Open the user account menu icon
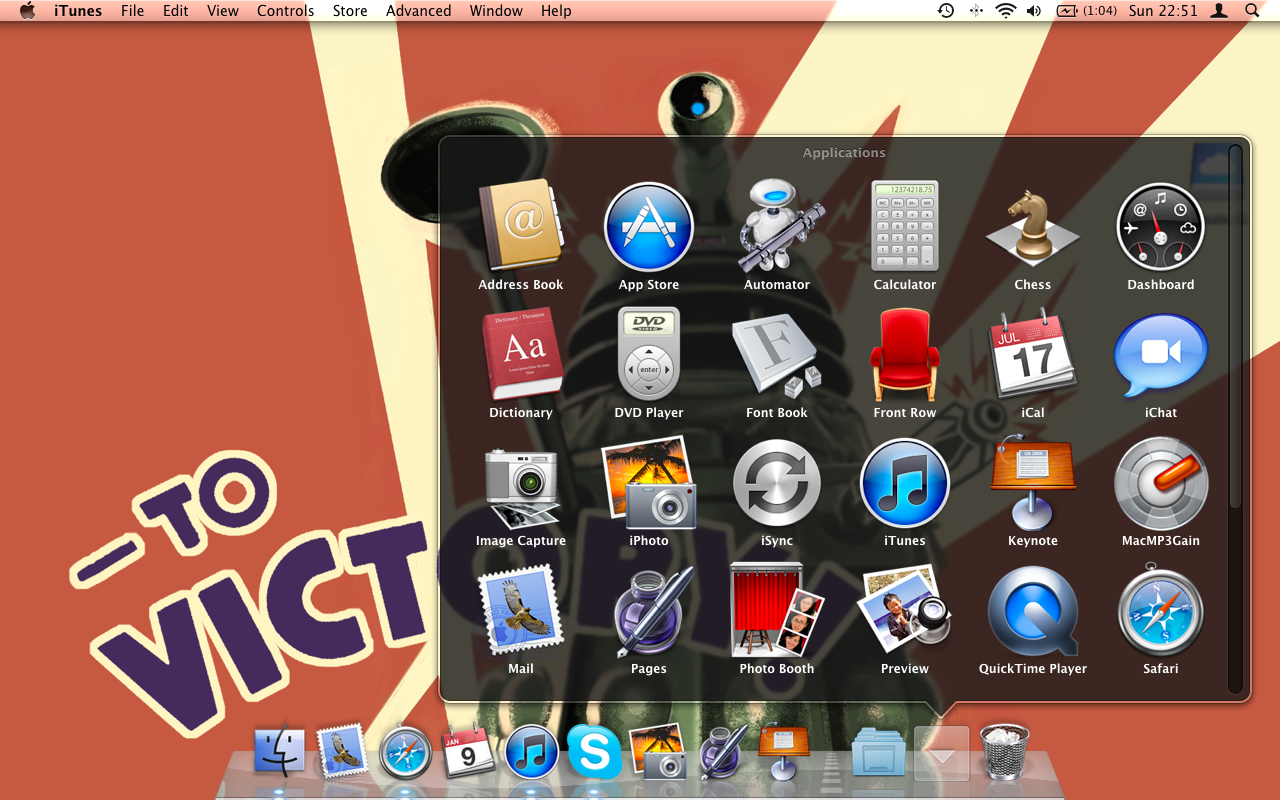The width and height of the screenshot is (1280, 800). 1219,11
